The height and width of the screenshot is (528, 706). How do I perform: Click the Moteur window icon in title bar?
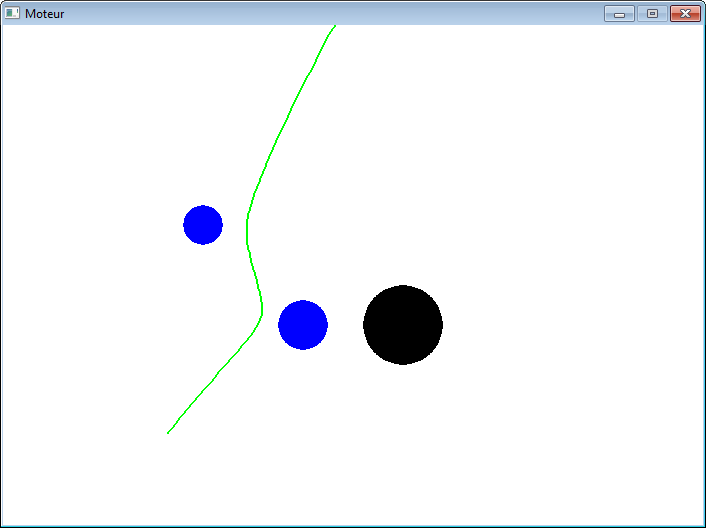12,13
